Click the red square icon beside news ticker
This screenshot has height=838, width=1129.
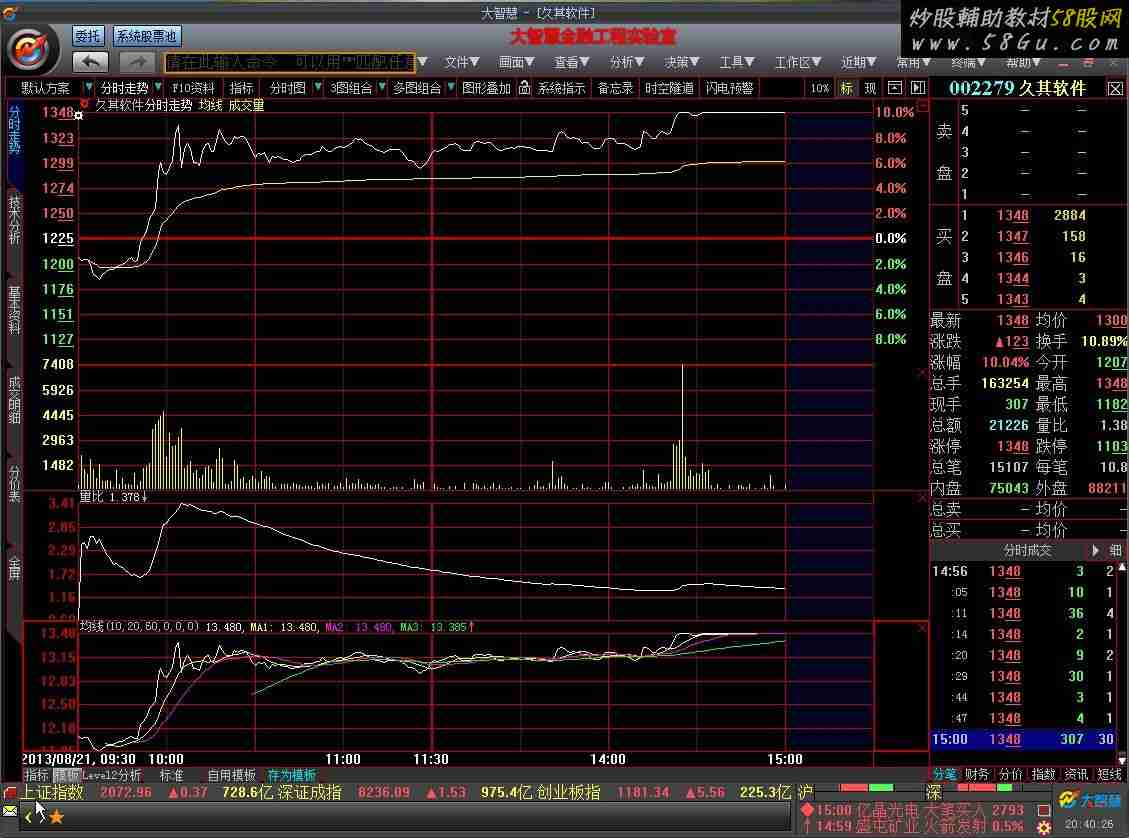[x=1044, y=810]
